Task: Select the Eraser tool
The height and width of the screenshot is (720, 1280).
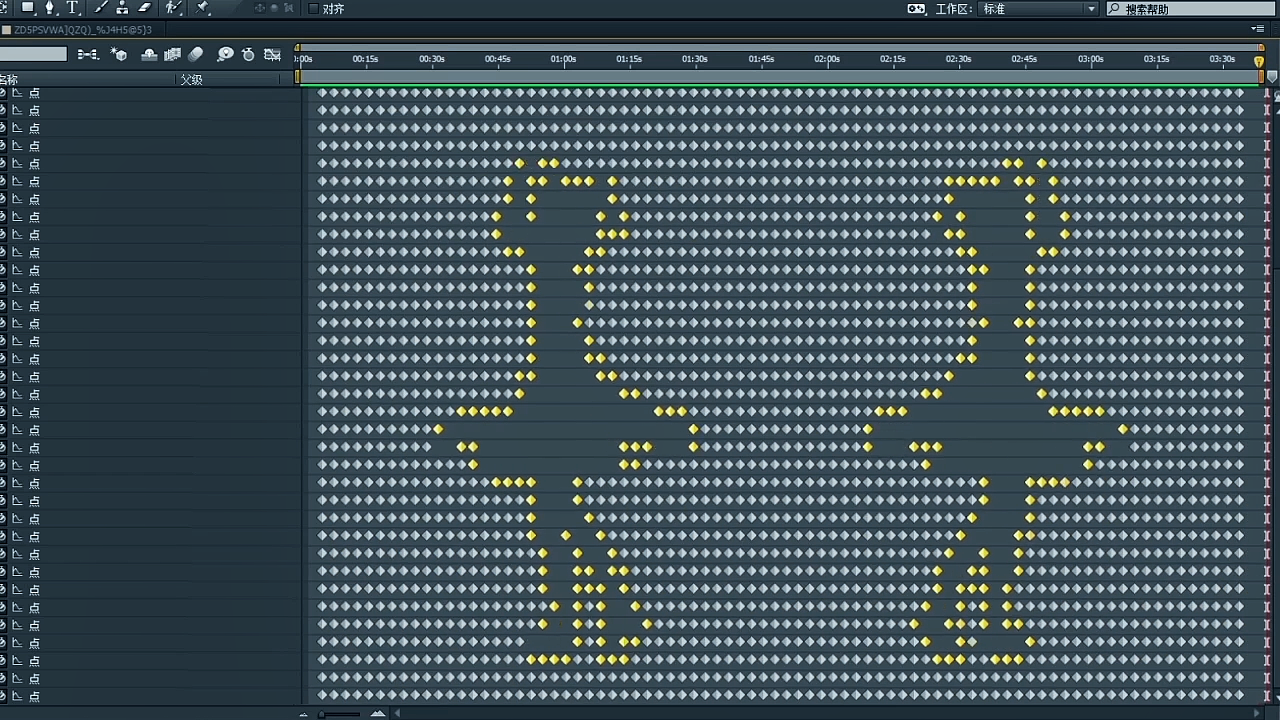Action: click(145, 8)
